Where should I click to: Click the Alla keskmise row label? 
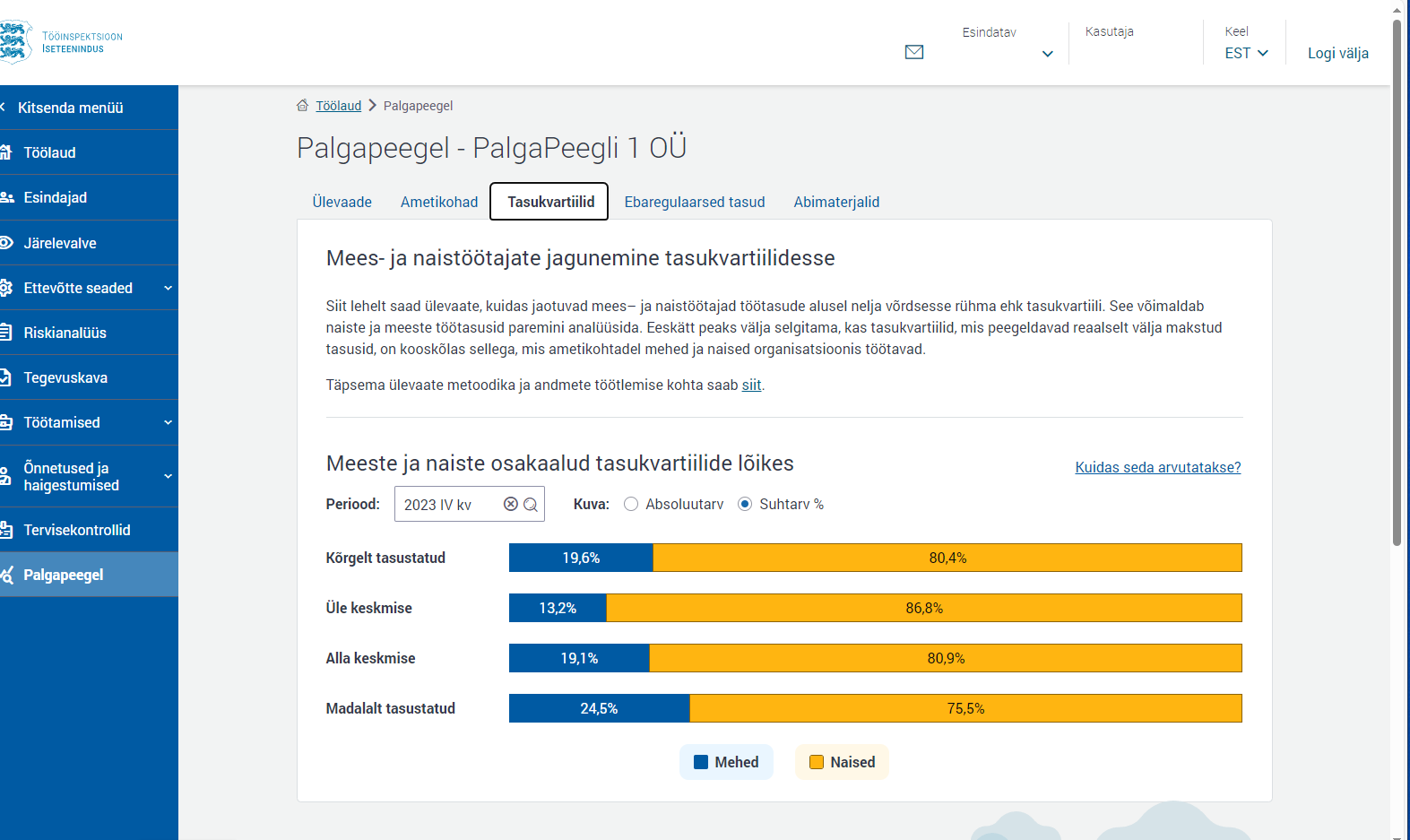point(370,658)
